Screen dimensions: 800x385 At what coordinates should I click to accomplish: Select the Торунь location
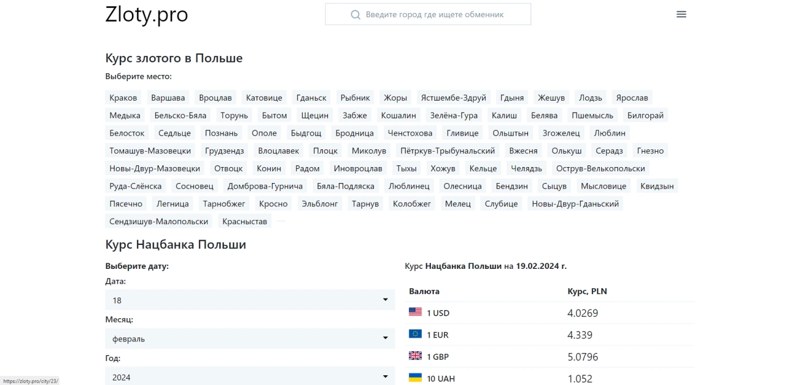[x=234, y=115]
